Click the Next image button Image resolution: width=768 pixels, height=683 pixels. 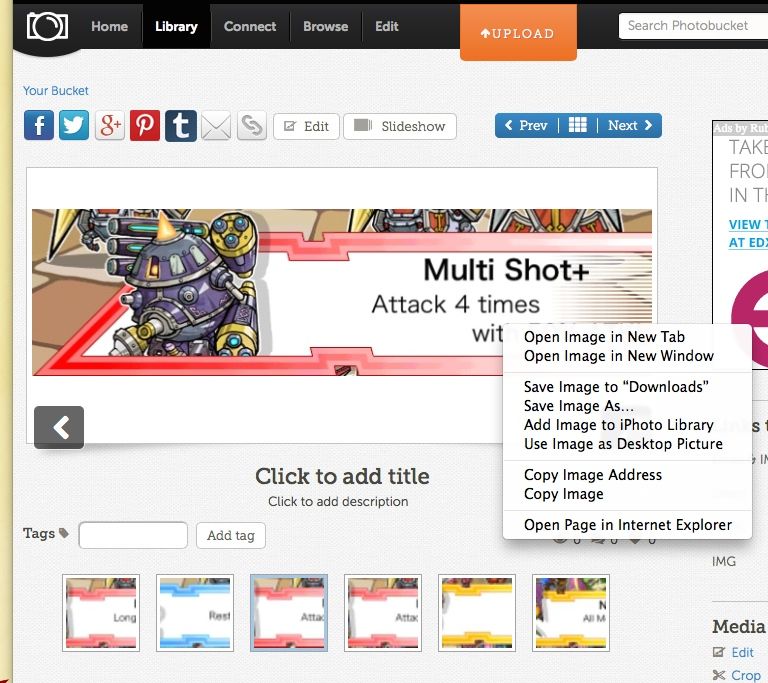click(630, 126)
